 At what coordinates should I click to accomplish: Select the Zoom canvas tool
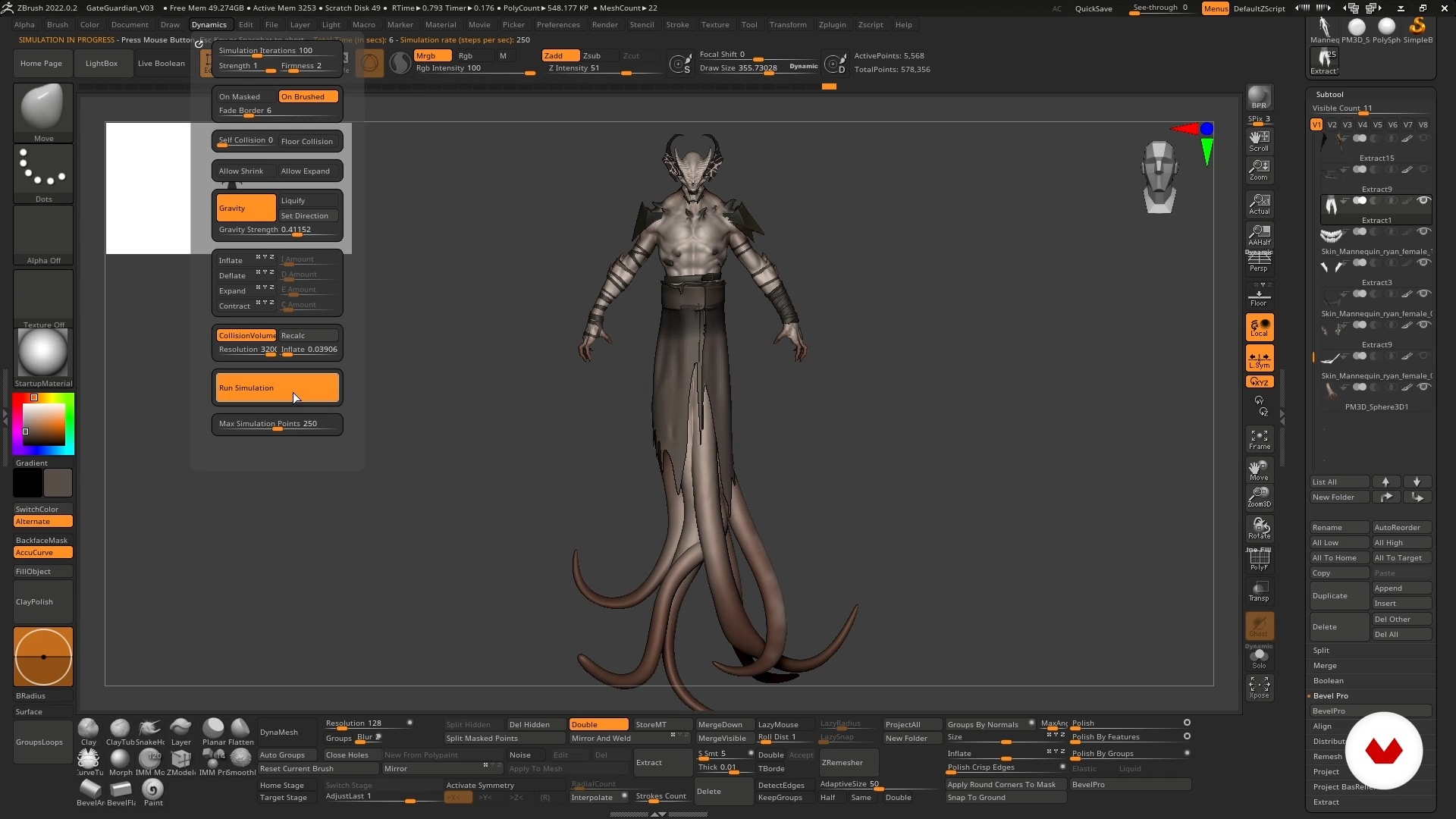click(1259, 169)
